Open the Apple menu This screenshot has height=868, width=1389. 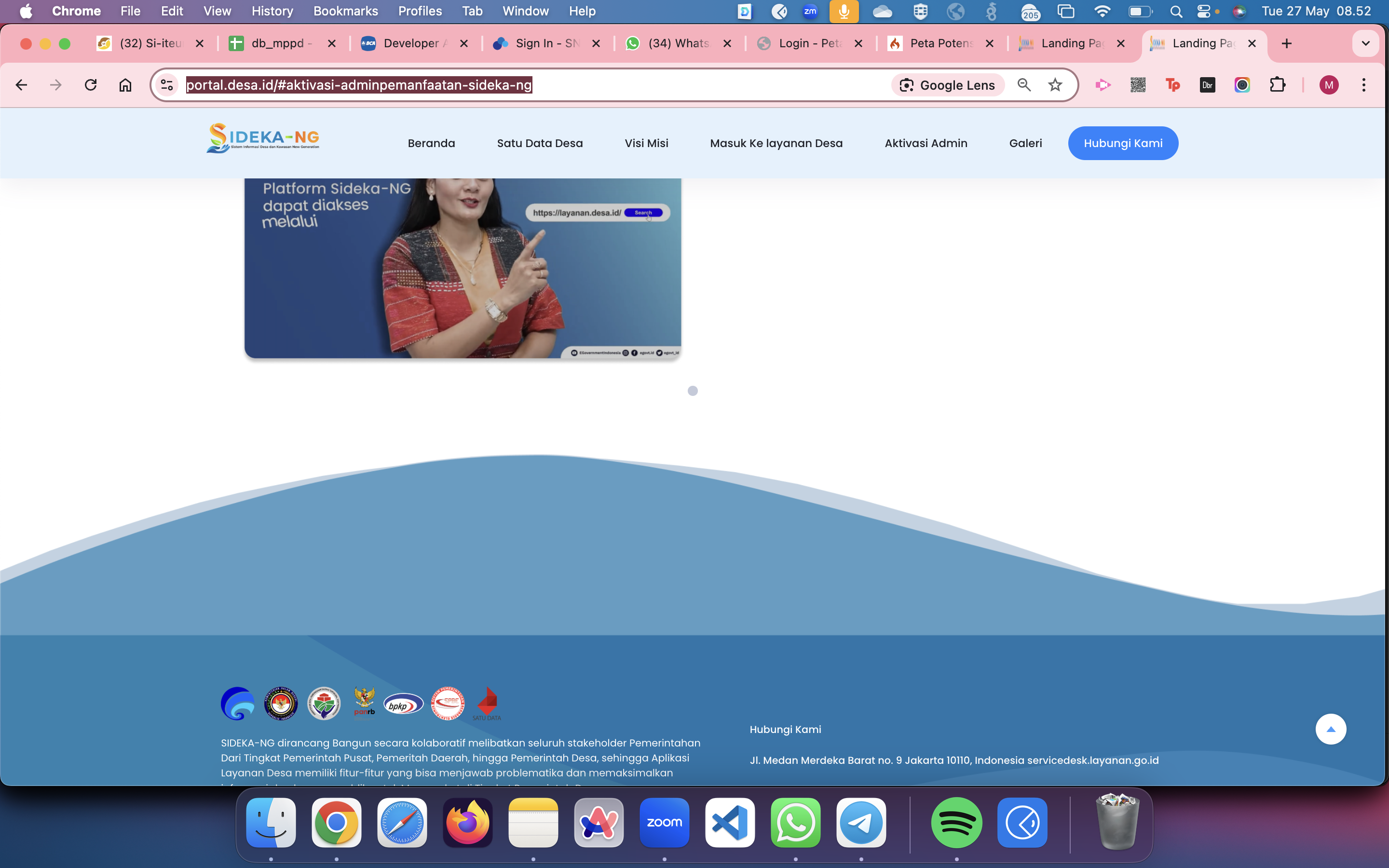pos(26,11)
